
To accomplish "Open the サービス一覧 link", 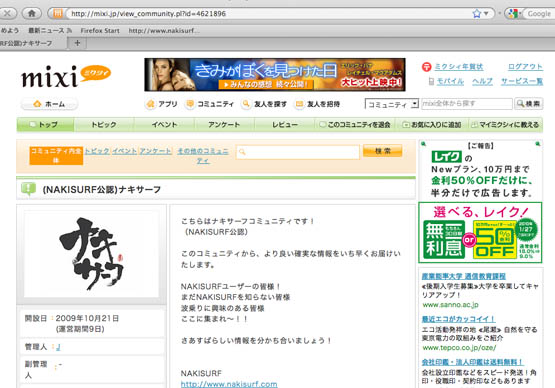I will click(x=522, y=81).
